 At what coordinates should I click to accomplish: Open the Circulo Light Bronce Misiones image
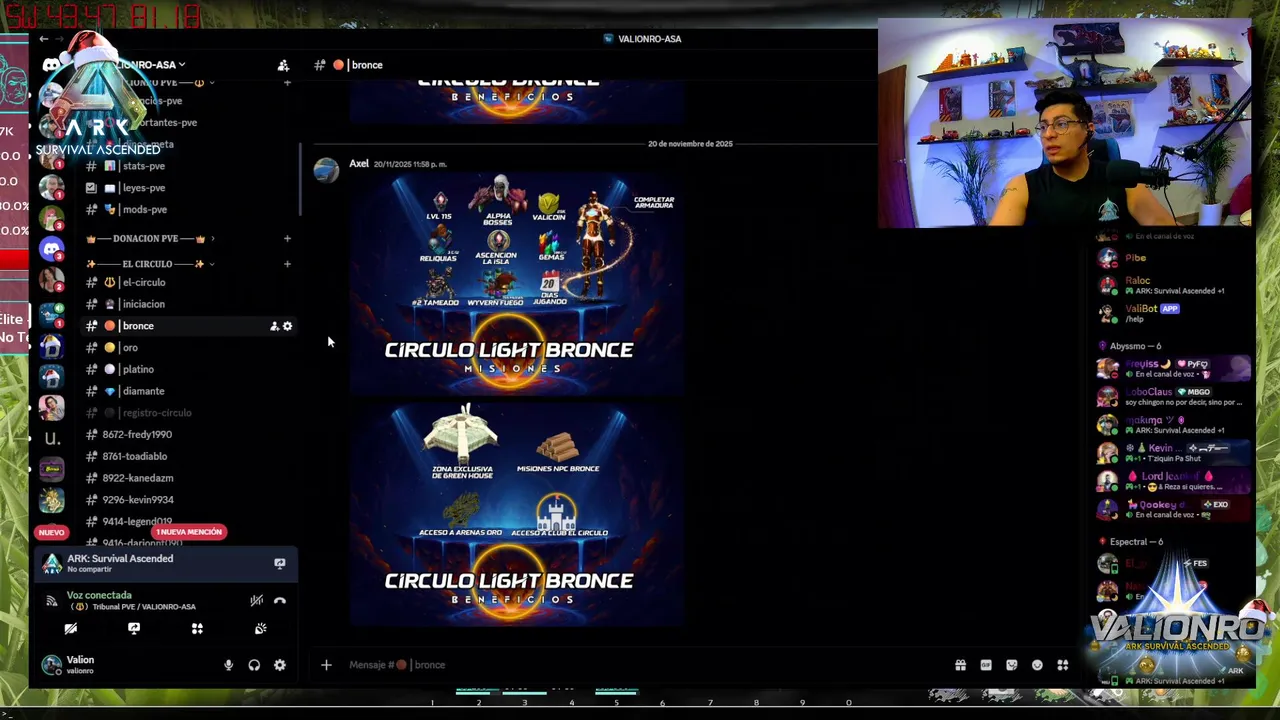517,284
